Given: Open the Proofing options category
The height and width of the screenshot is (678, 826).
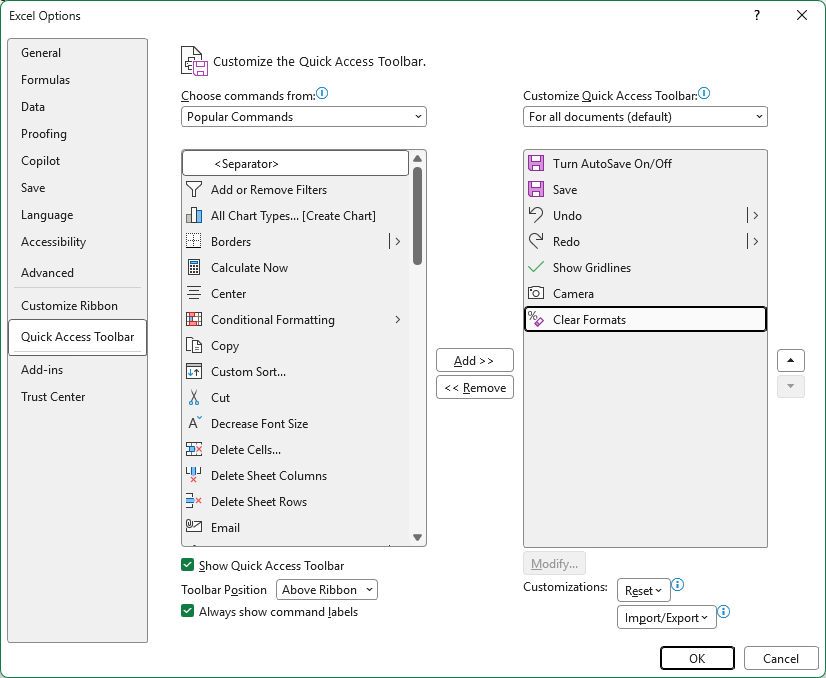Looking at the screenshot, I should (77, 134).
